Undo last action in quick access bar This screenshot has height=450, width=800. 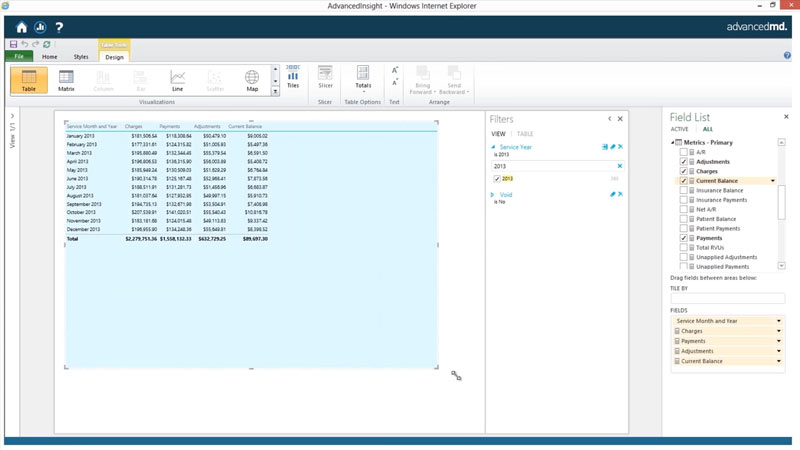pos(24,44)
